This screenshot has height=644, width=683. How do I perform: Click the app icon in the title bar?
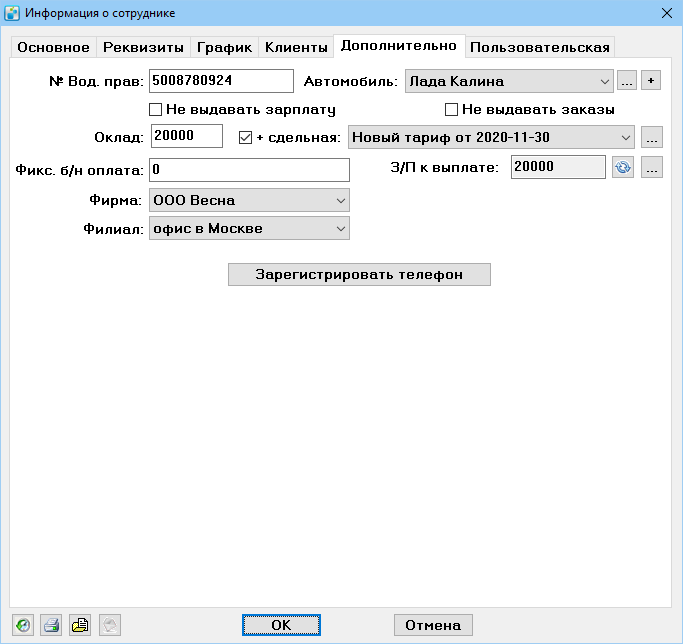pos(12,13)
